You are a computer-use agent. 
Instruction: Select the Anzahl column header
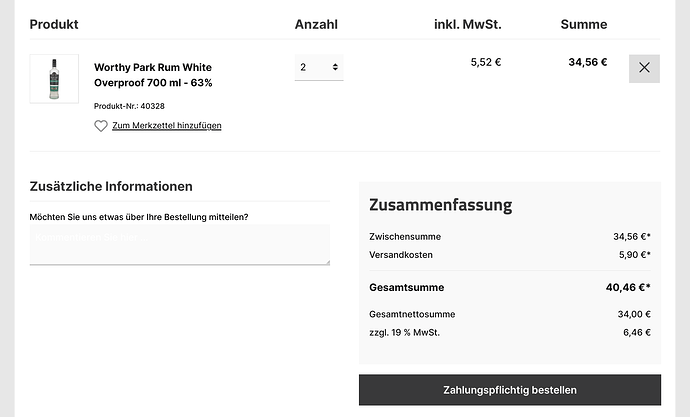(316, 24)
